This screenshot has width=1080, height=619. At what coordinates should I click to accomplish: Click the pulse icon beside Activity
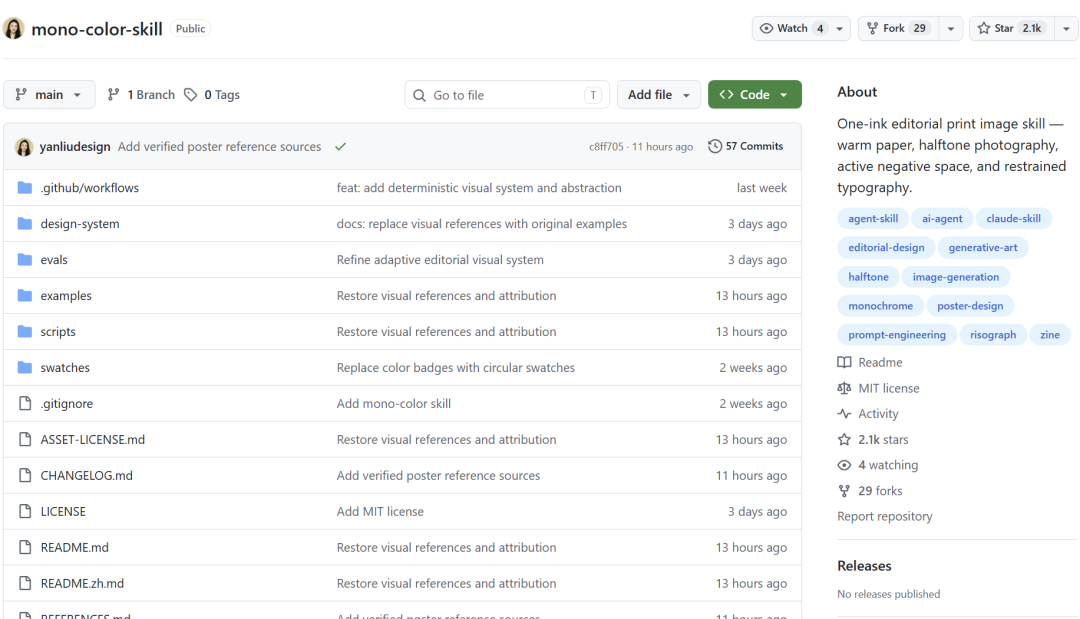844,414
